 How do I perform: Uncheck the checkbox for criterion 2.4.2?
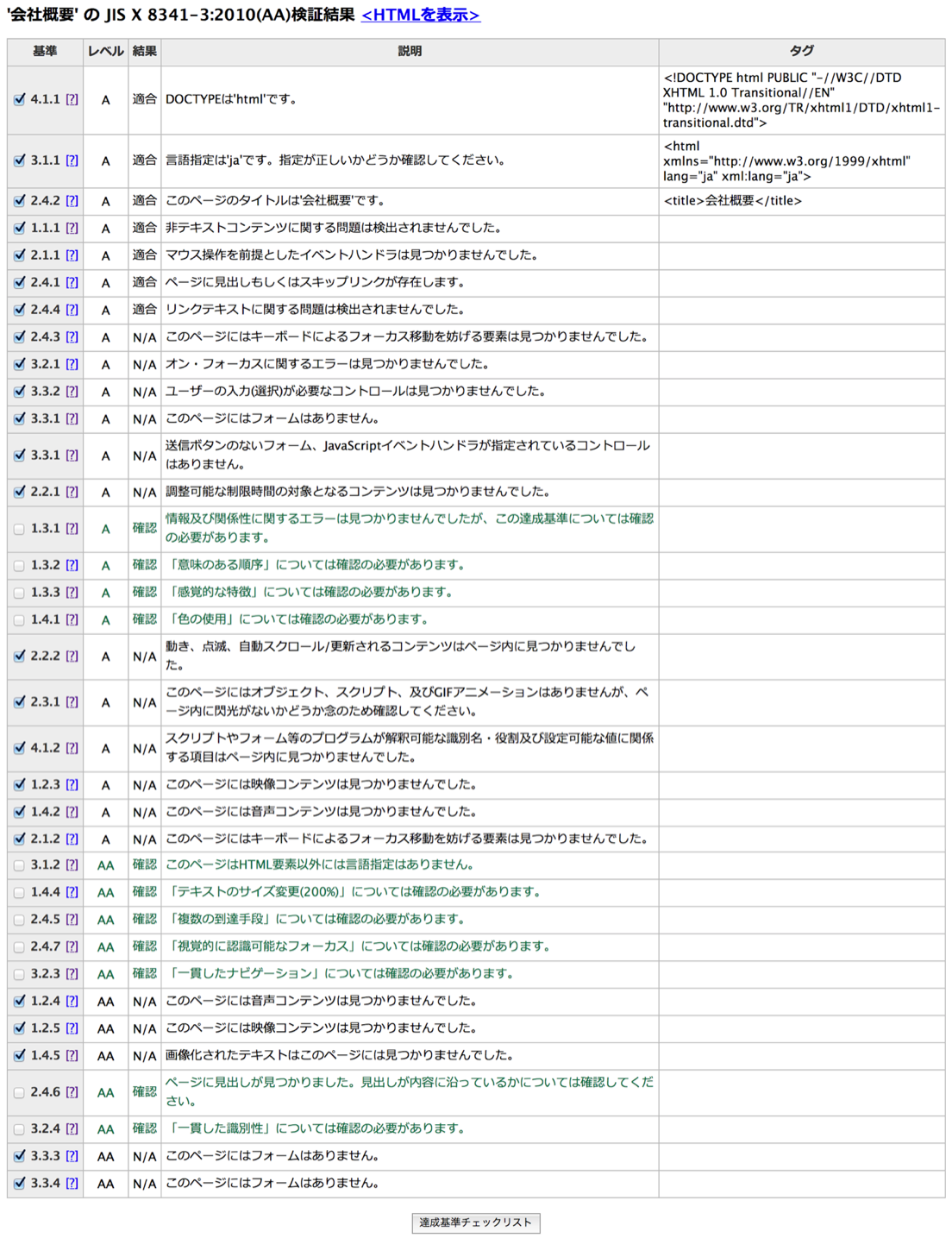click(x=19, y=200)
